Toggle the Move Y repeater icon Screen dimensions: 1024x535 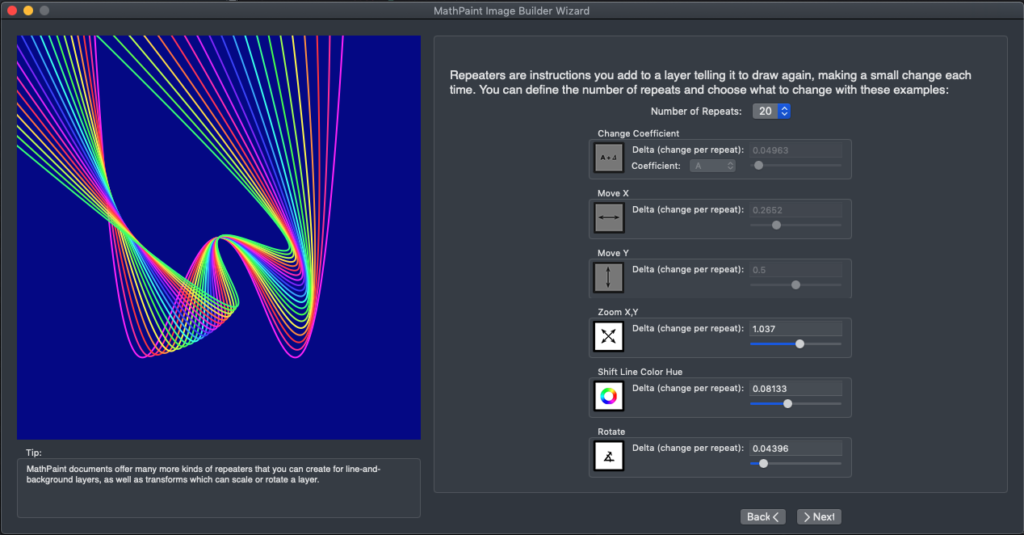click(x=609, y=277)
